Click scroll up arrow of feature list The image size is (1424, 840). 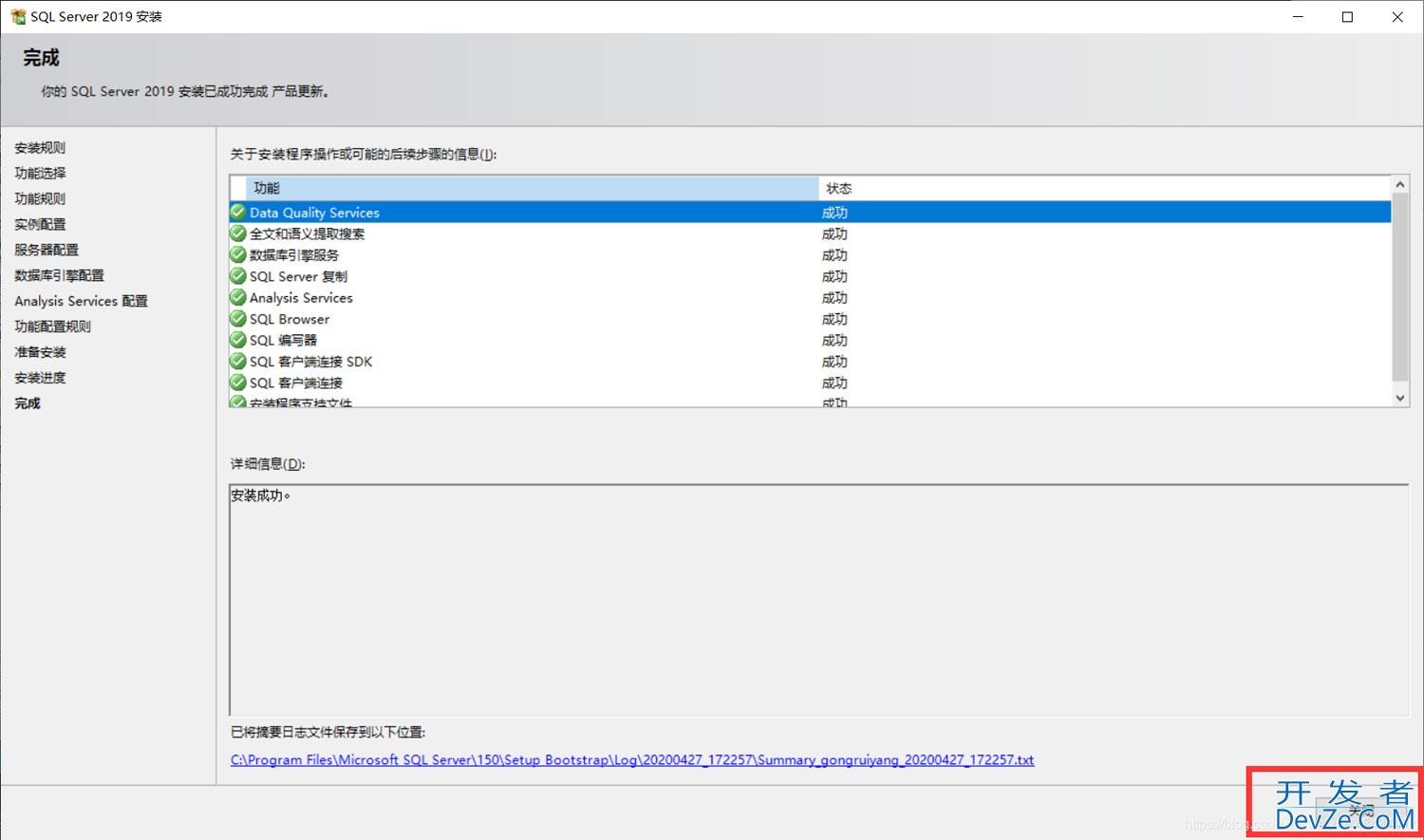pos(1400,184)
